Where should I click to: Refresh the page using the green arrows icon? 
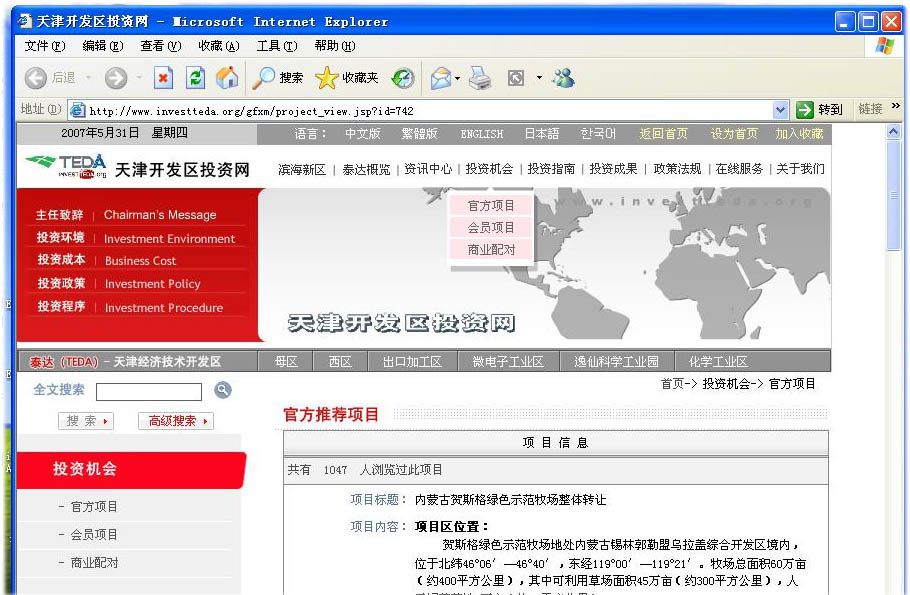[x=196, y=78]
